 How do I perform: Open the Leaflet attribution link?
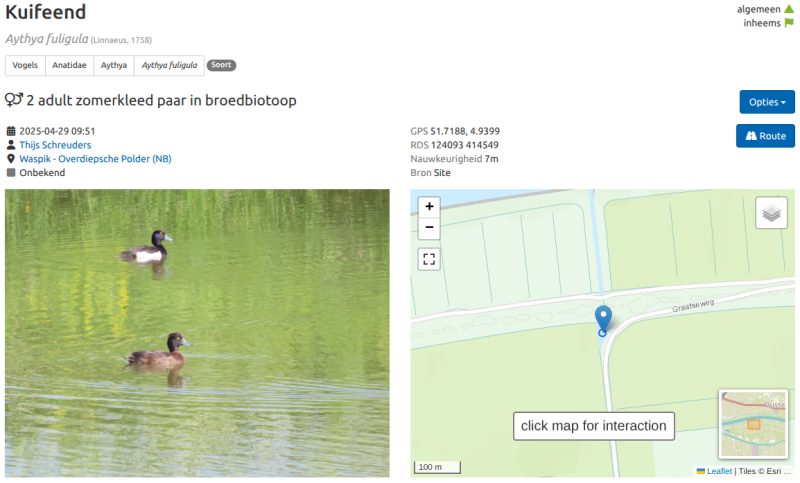719,471
